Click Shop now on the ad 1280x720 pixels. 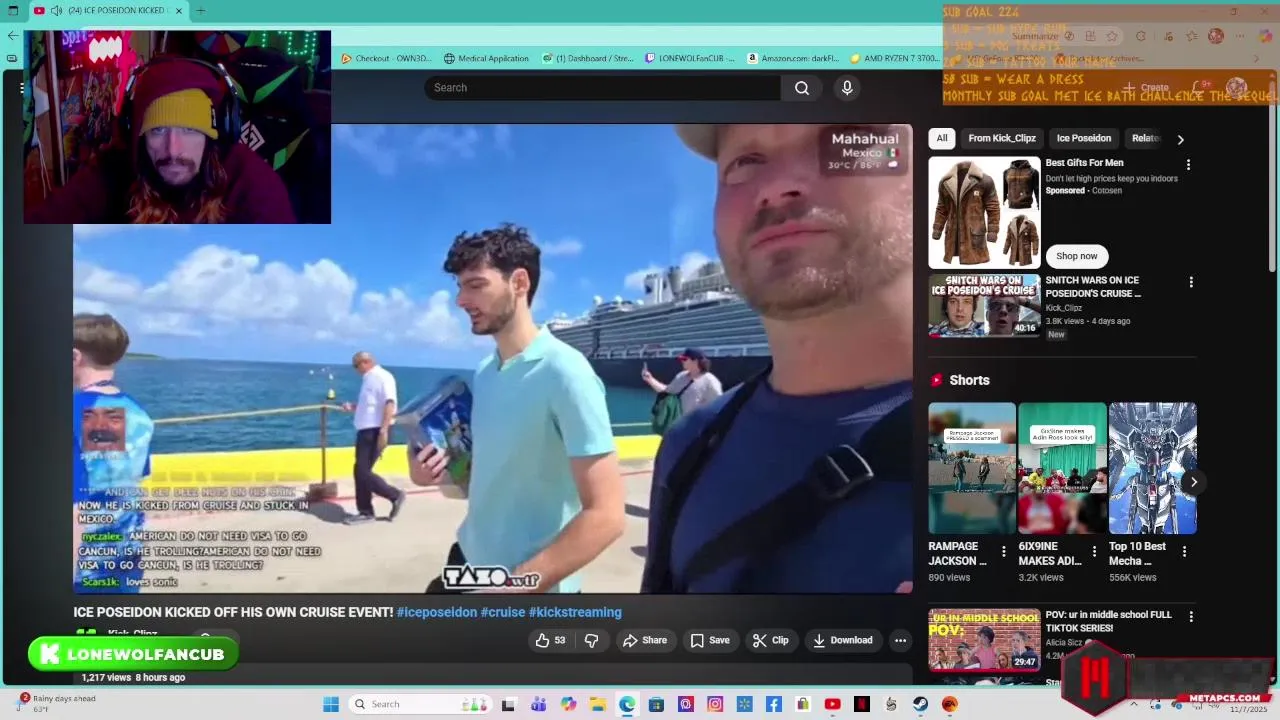(x=1077, y=256)
